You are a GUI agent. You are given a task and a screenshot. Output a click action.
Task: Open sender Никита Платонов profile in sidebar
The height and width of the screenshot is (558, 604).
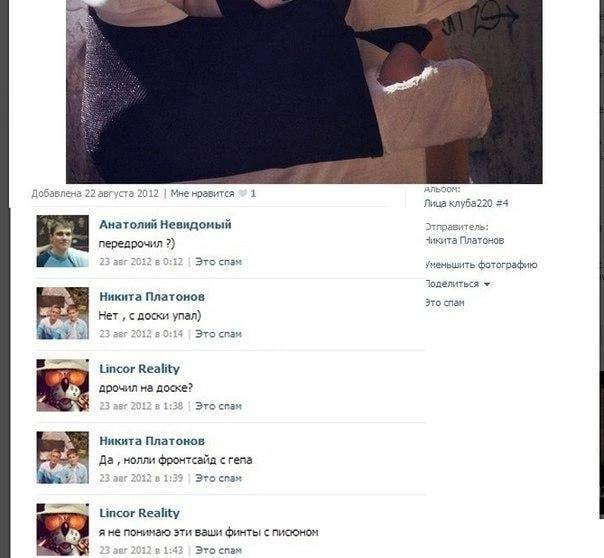click(x=464, y=241)
